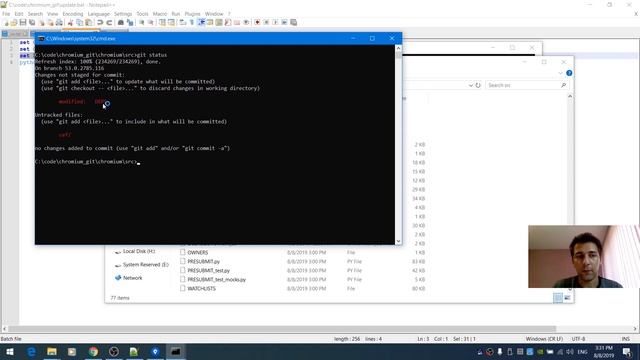Expand Explorer address bar history dropdown
Viewport: 640px width, 360px height.
tap(471, 85)
